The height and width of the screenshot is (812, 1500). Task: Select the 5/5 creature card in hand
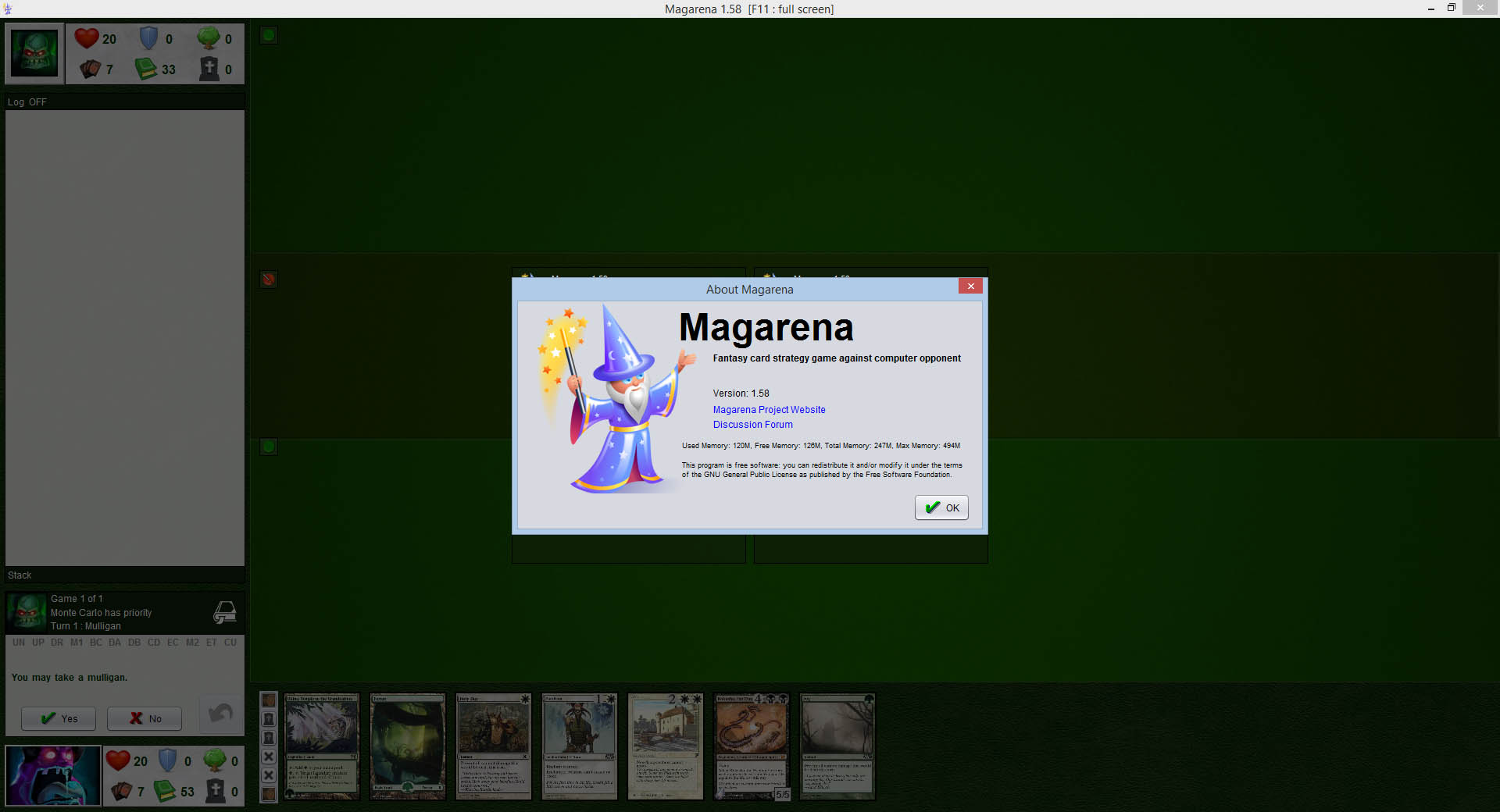pos(751,746)
